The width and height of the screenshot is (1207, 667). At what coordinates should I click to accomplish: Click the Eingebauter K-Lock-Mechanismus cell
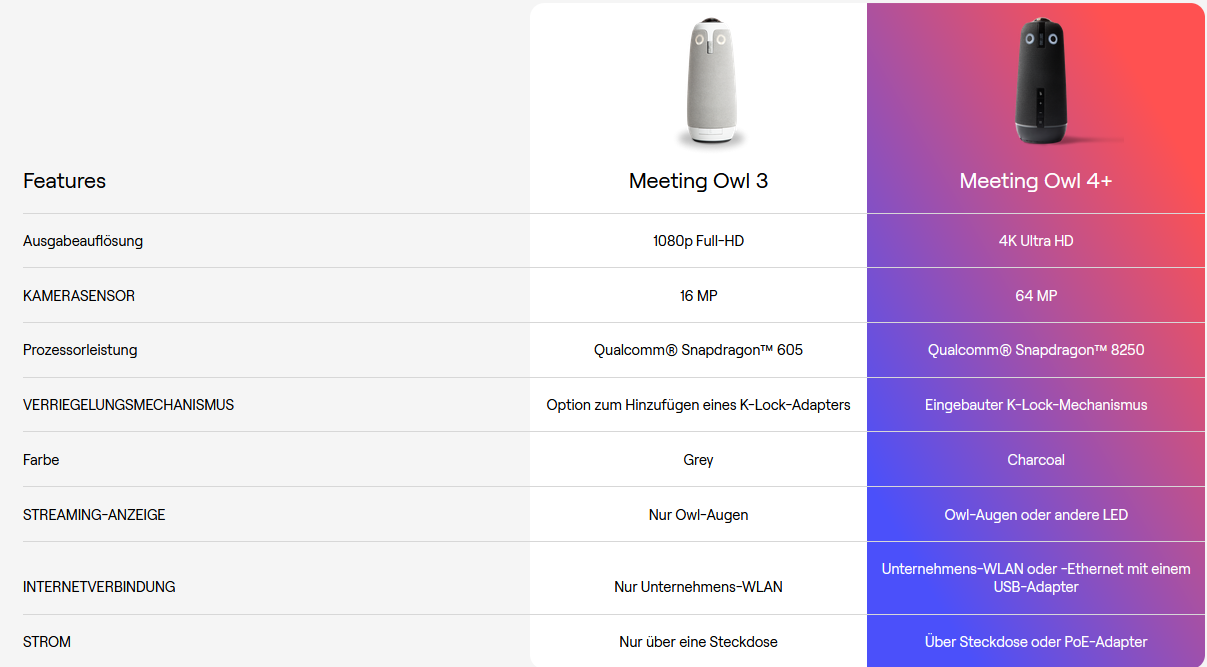(x=1036, y=405)
